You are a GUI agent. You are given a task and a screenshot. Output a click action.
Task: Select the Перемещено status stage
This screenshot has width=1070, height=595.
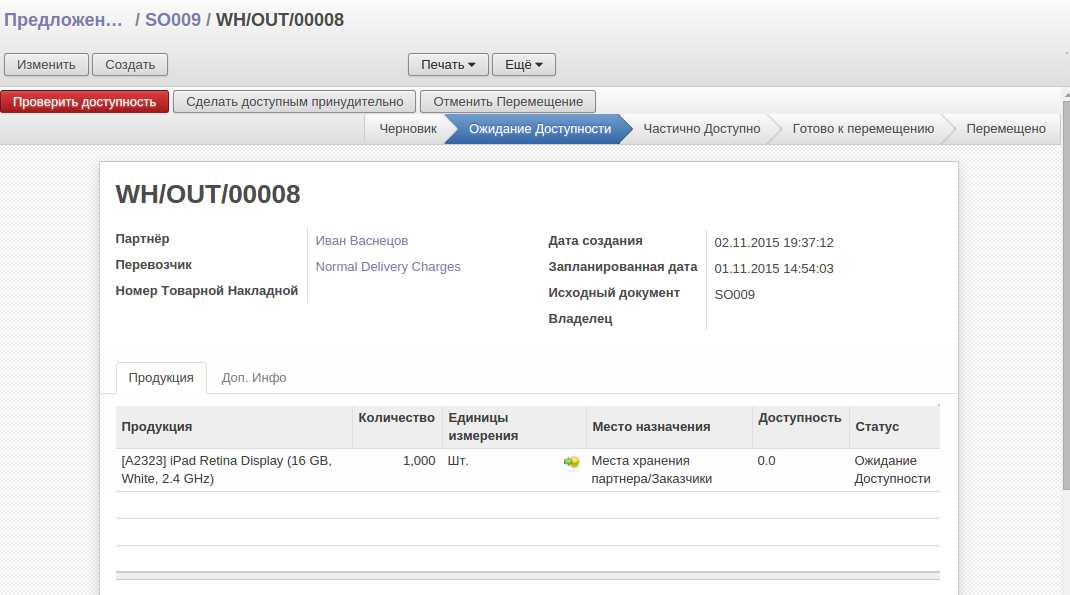(1005, 129)
